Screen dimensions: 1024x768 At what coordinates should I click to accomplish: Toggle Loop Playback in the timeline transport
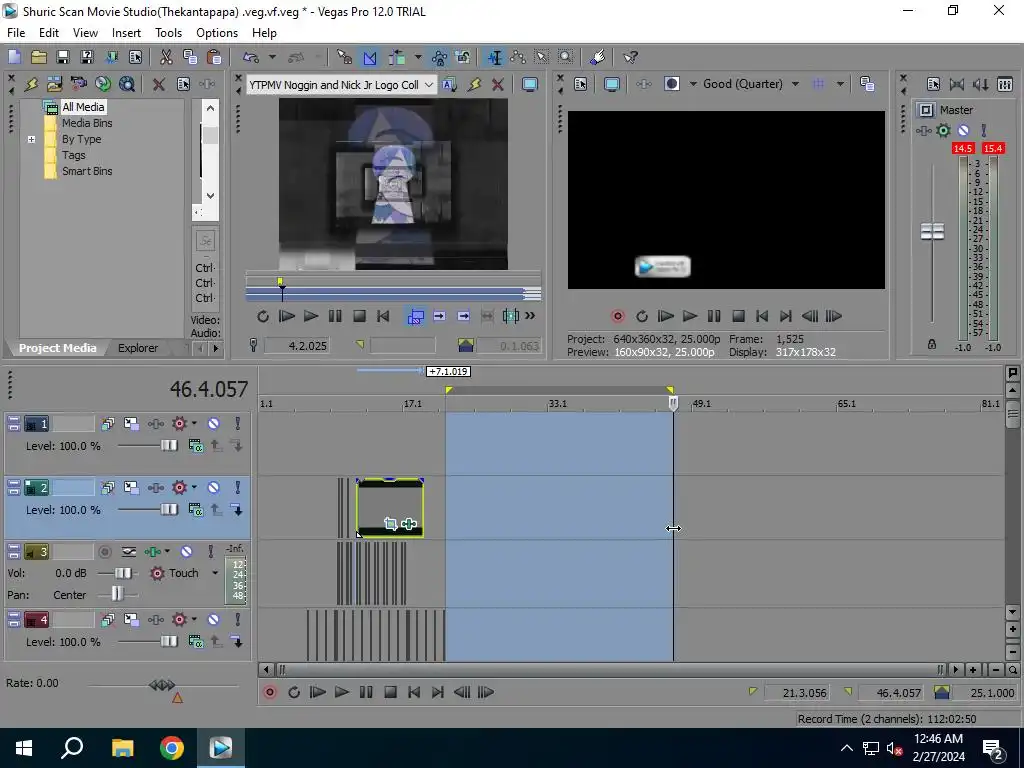pyautogui.click(x=294, y=692)
